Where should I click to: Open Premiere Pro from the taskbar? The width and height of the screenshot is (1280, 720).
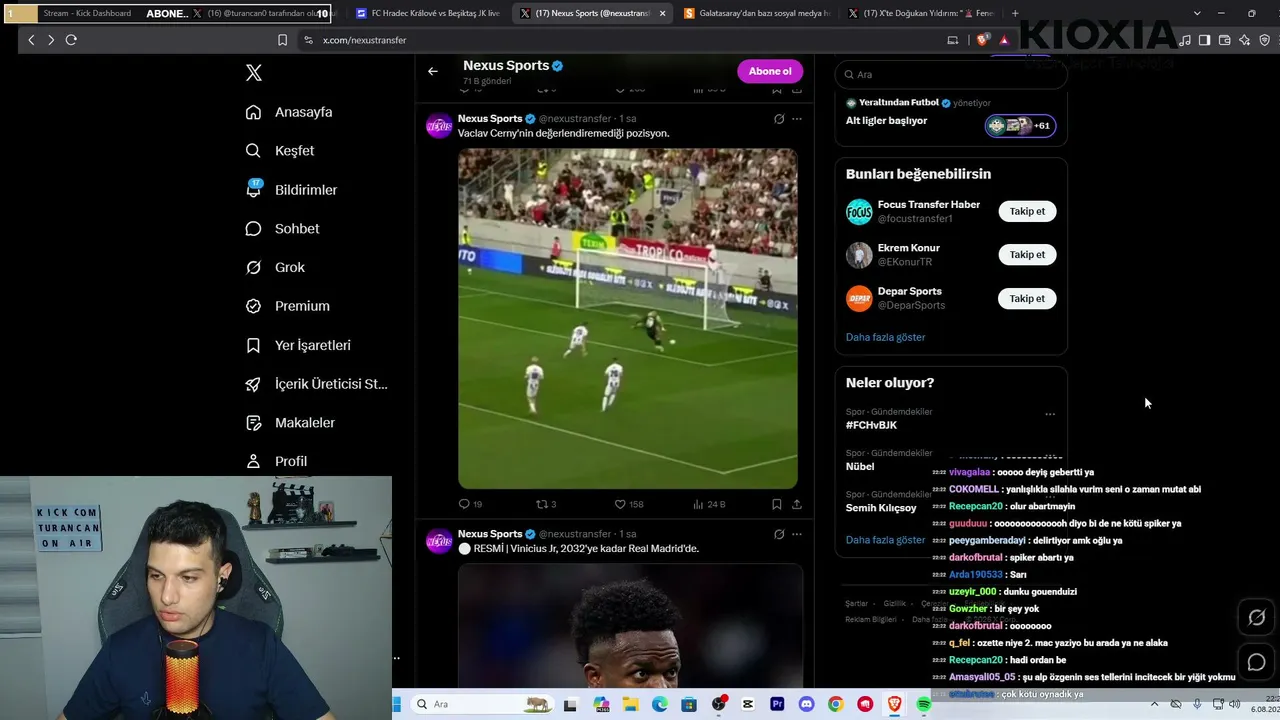(777, 704)
